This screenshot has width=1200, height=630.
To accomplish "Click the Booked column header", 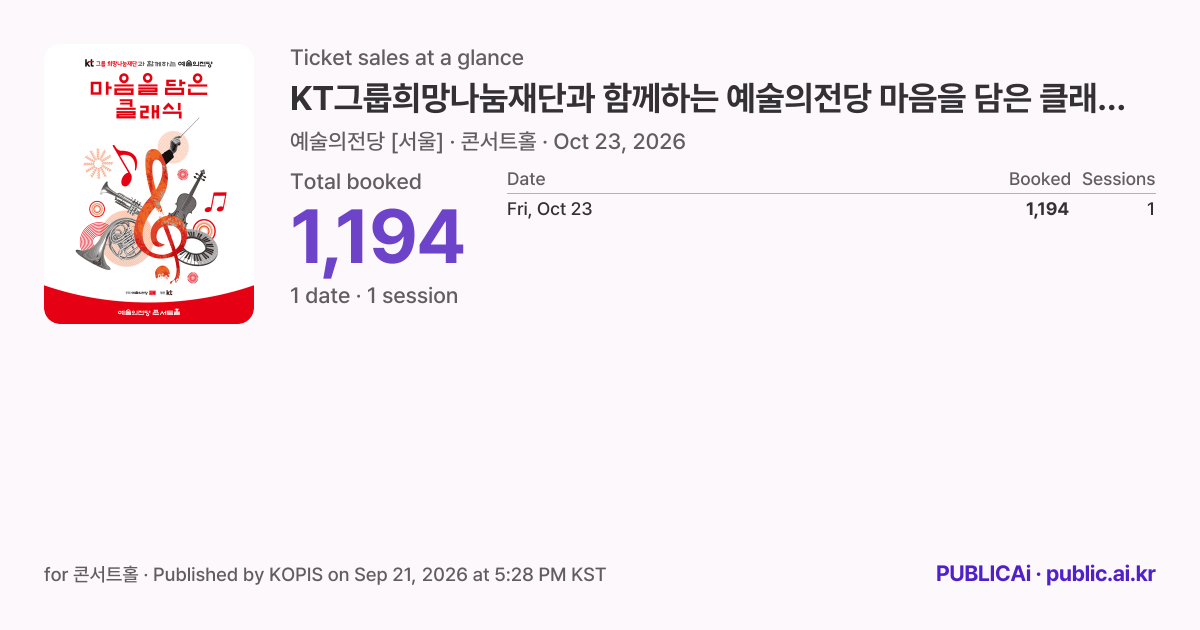I will click(x=1039, y=179).
